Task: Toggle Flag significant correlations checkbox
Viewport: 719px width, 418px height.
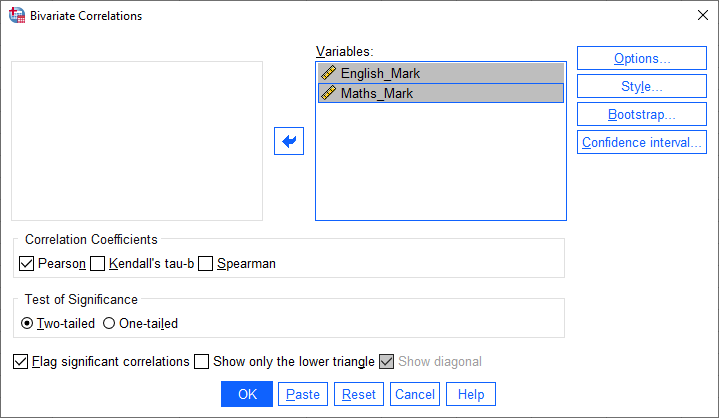Action: 21,362
